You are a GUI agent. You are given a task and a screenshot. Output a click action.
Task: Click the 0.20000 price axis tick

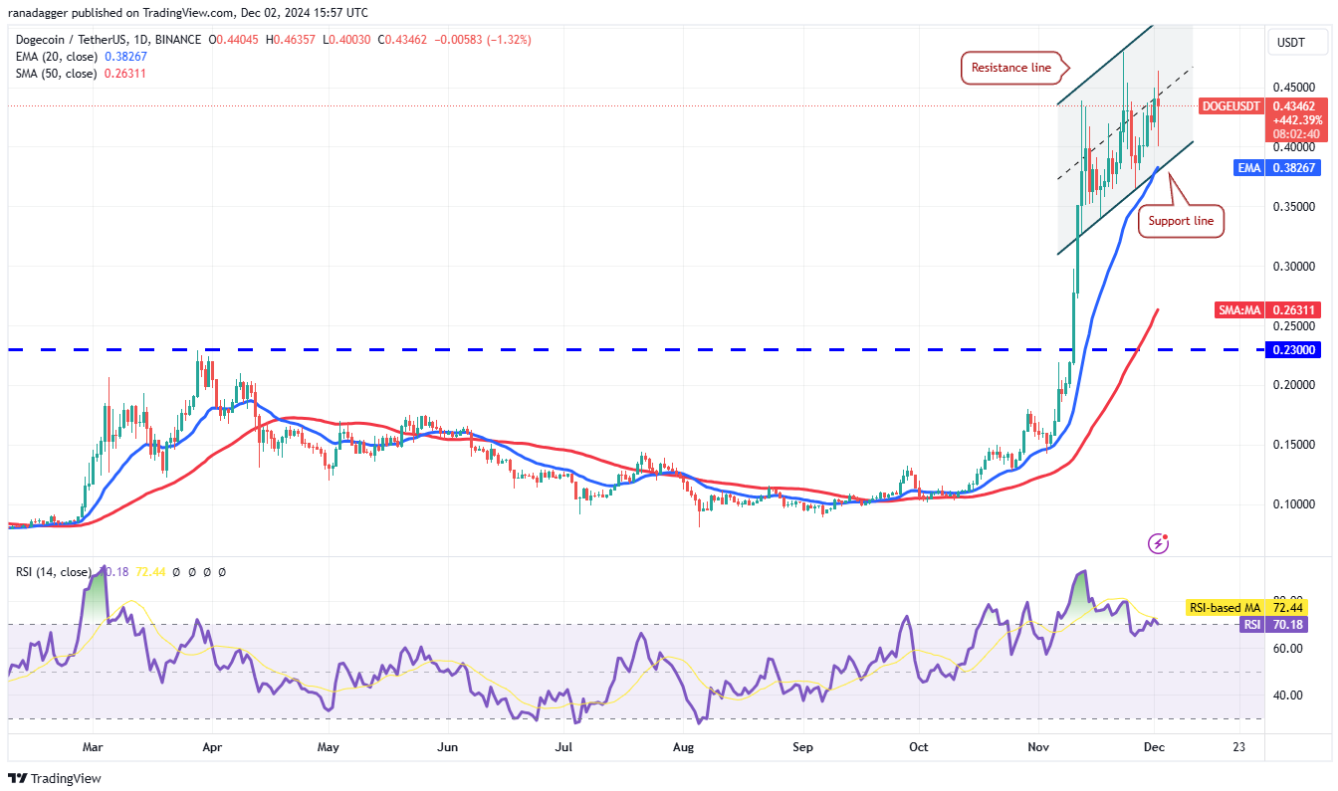(x=1293, y=385)
